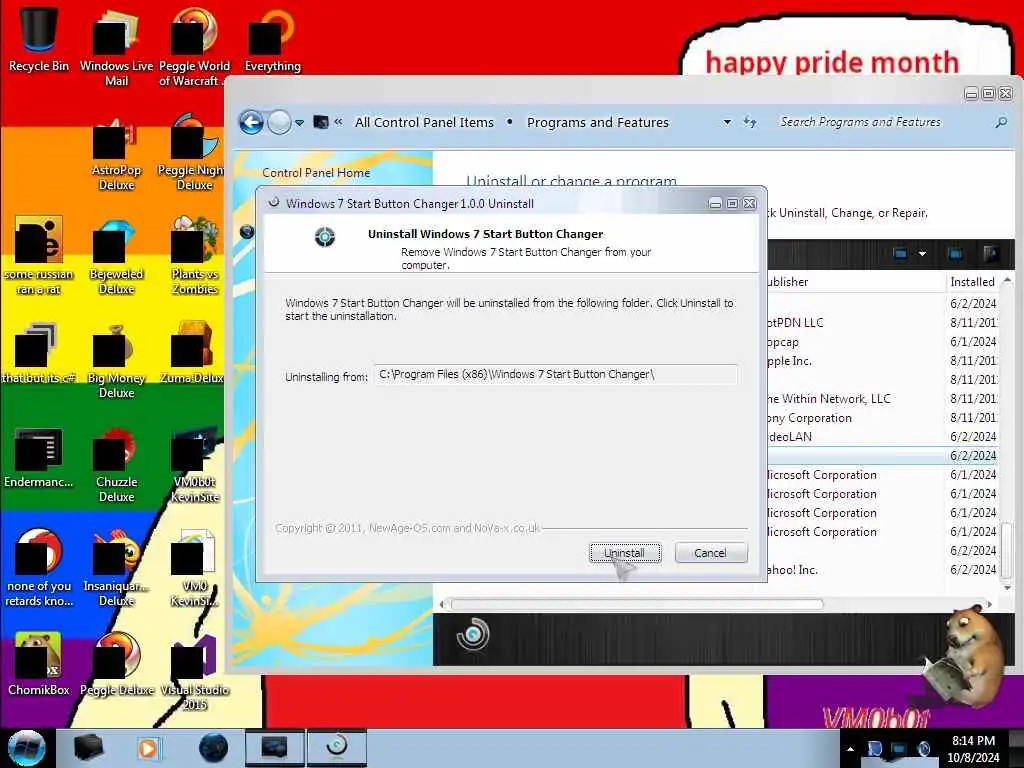The image size is (1024, 768).
Task: Expand the view options dropdown arrow
Action: (x=922, y=253)
